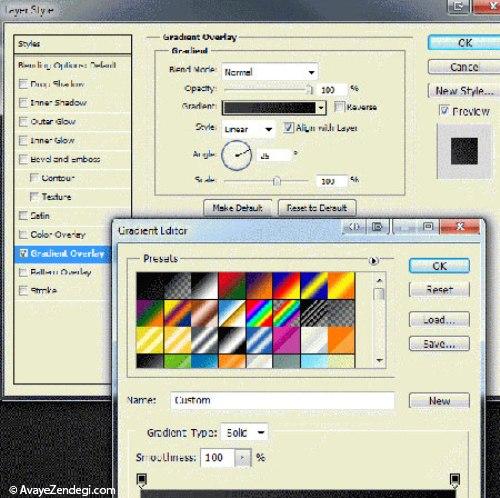
Task: Click the angle dial control
Action: [x=236, y=155]
